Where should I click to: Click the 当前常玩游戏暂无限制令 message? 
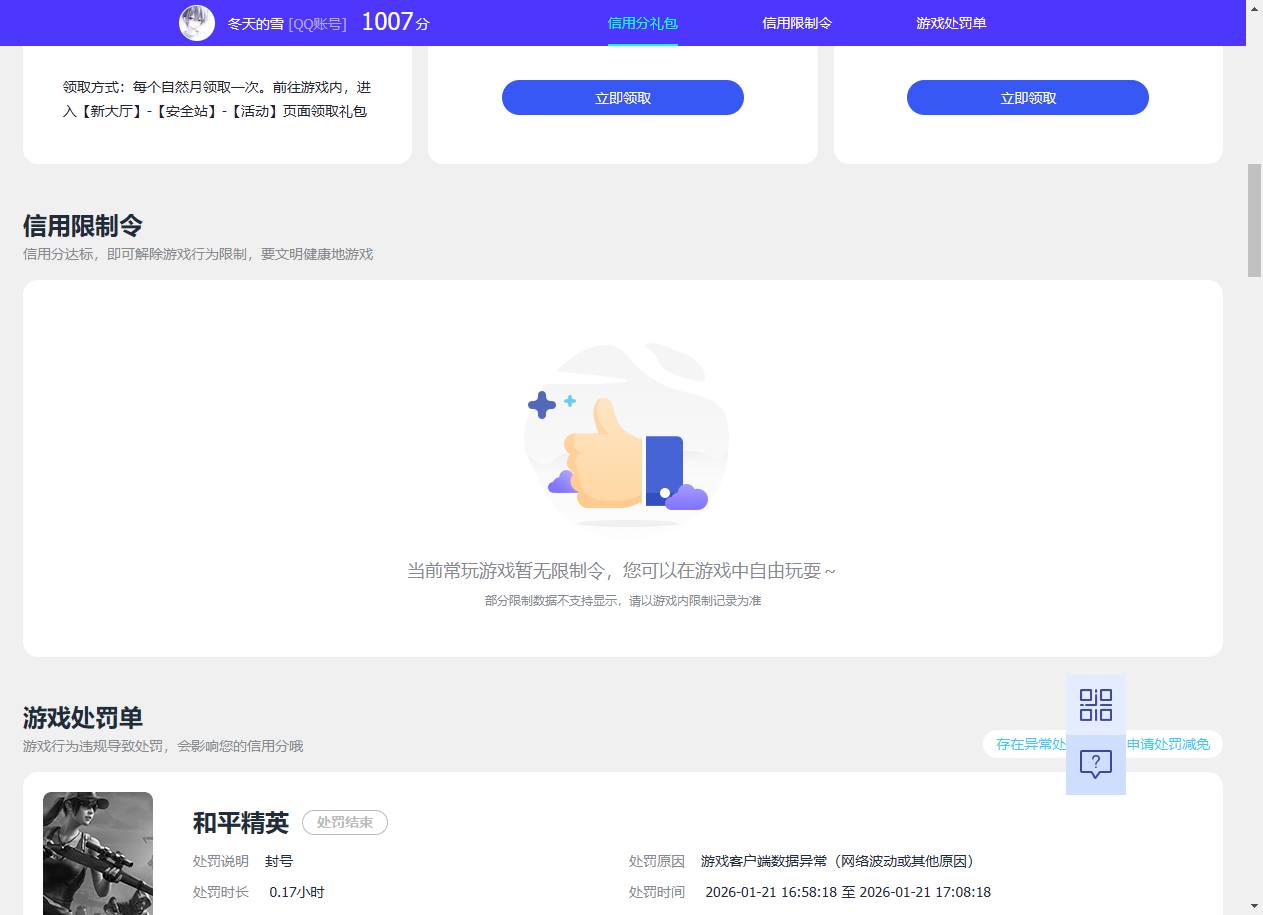(x=621, y=571)
